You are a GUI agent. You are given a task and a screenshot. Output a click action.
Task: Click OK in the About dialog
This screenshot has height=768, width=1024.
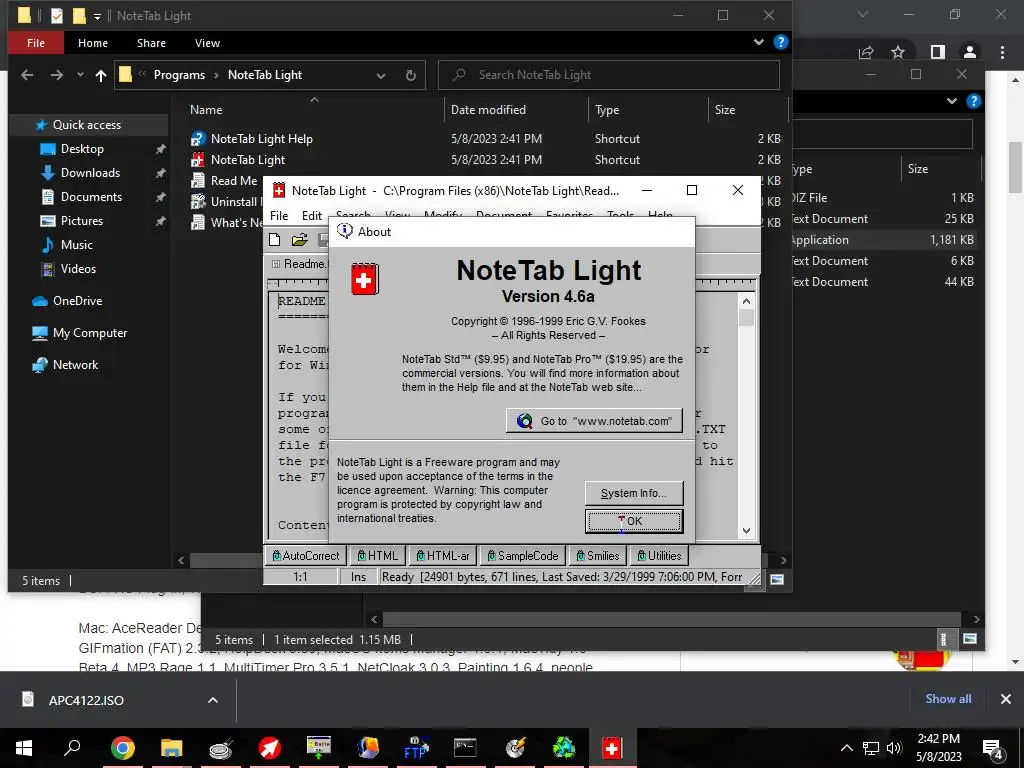[634, 521]
